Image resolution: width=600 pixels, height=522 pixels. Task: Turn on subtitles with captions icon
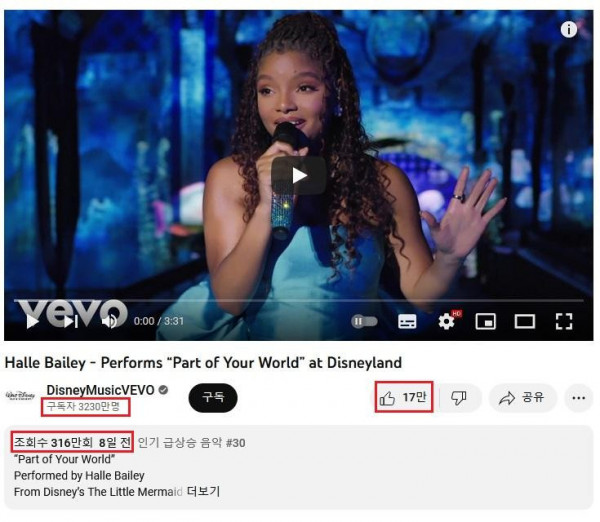pos(407,321)
